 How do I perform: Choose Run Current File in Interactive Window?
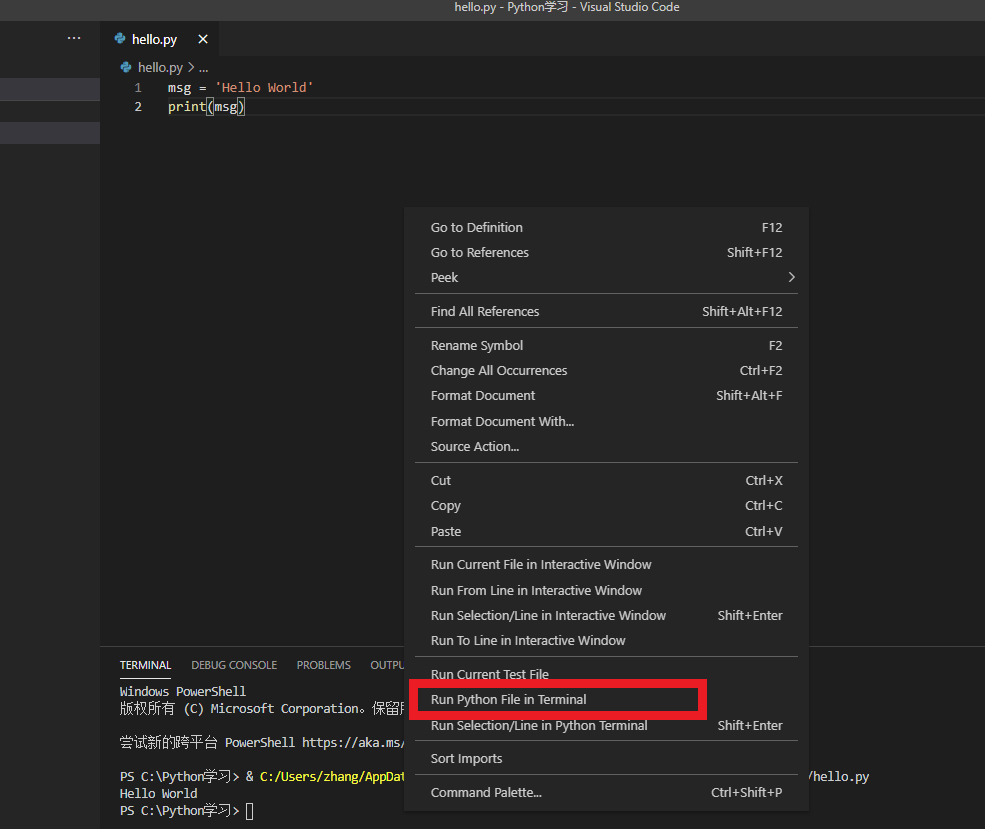click(606, 565)
